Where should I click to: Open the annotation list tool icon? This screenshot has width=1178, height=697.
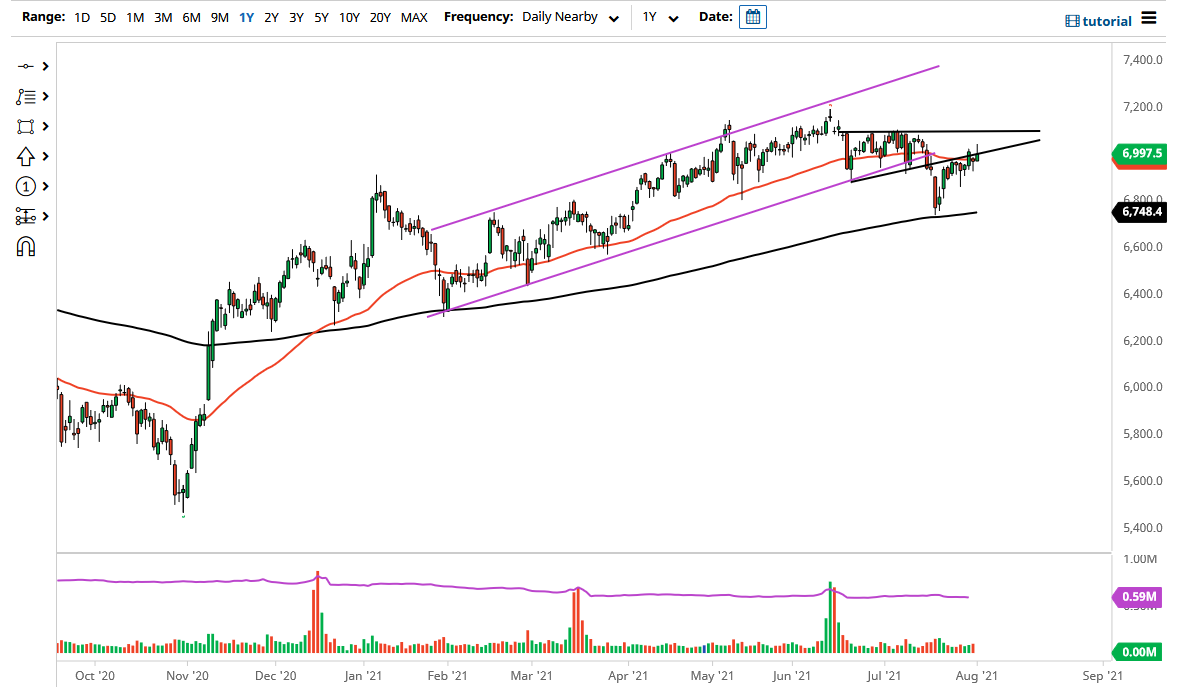tap(26, 96)
